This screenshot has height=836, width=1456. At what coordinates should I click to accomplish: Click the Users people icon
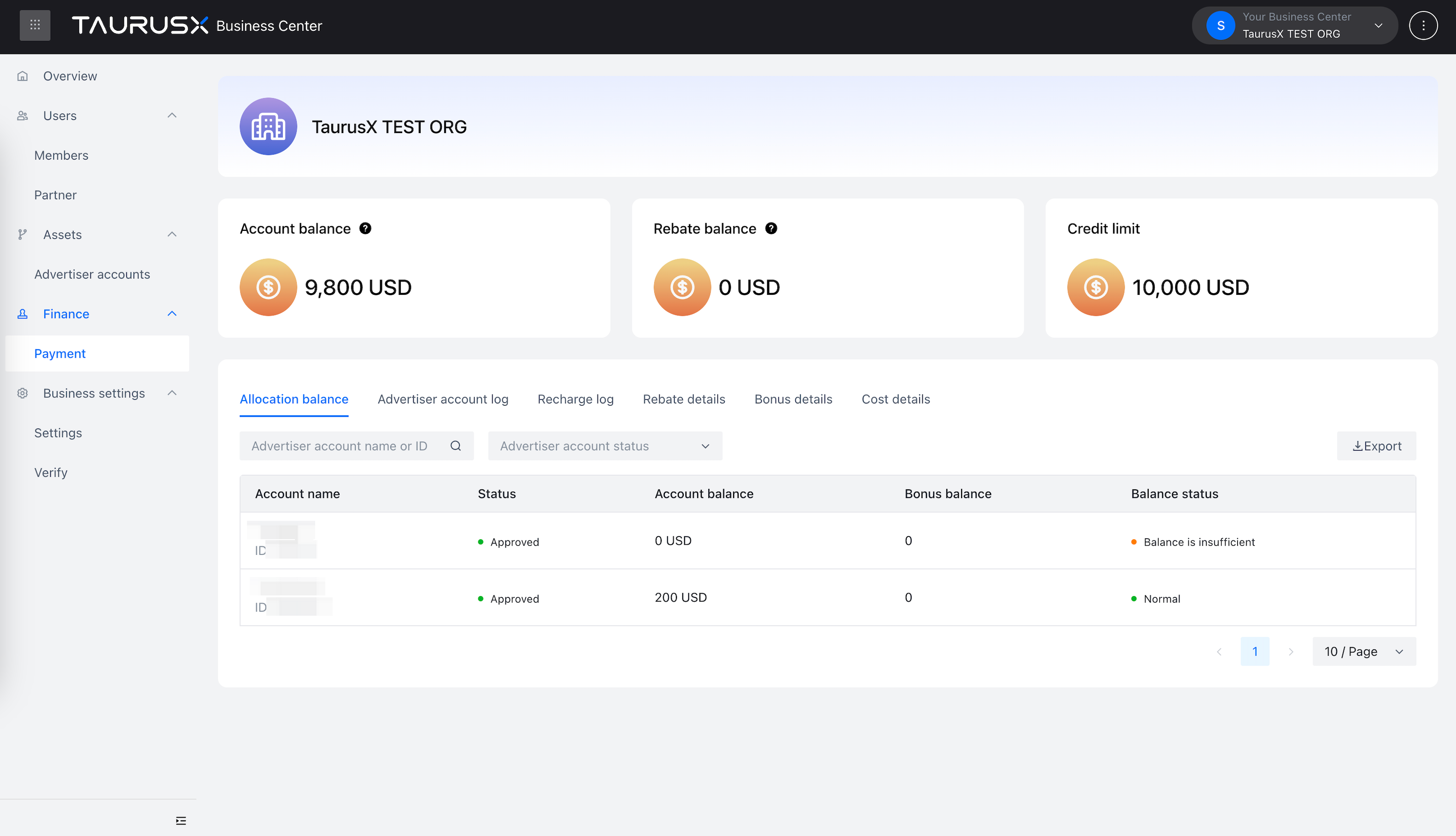tap(23, 115)
